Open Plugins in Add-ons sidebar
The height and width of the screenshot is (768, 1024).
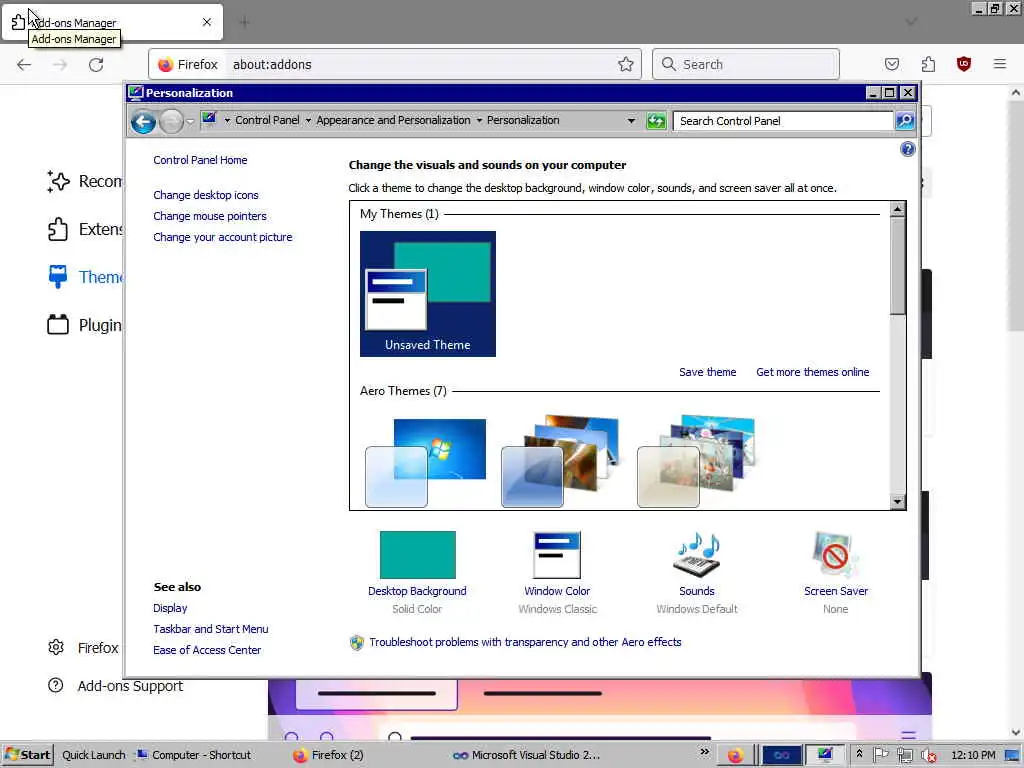tap(85, 325)
